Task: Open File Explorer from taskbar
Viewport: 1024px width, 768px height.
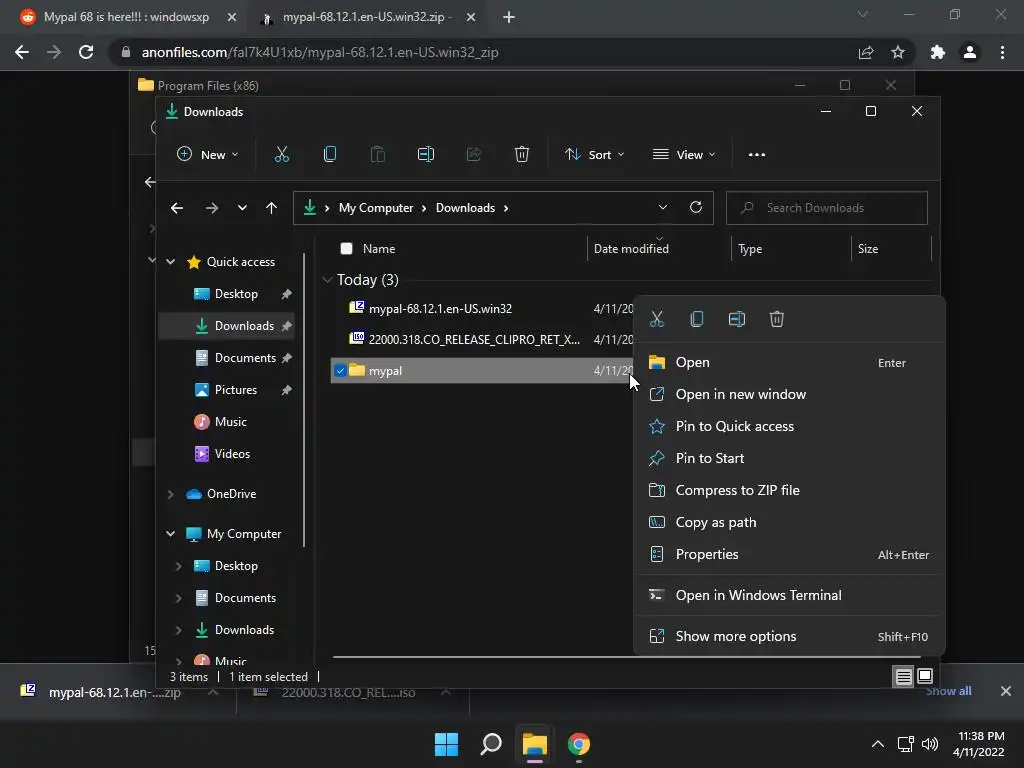Action: 534,744
